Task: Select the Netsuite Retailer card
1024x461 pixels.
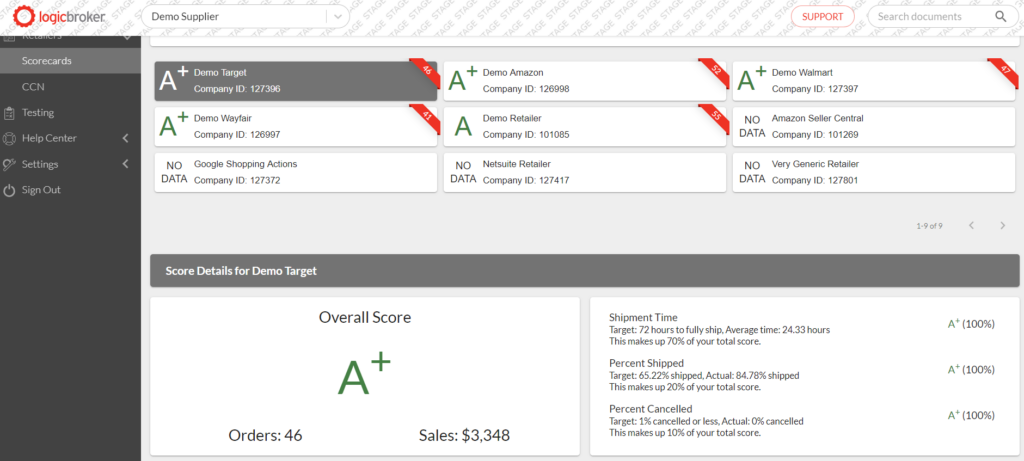Action: [x=584, y=172]
